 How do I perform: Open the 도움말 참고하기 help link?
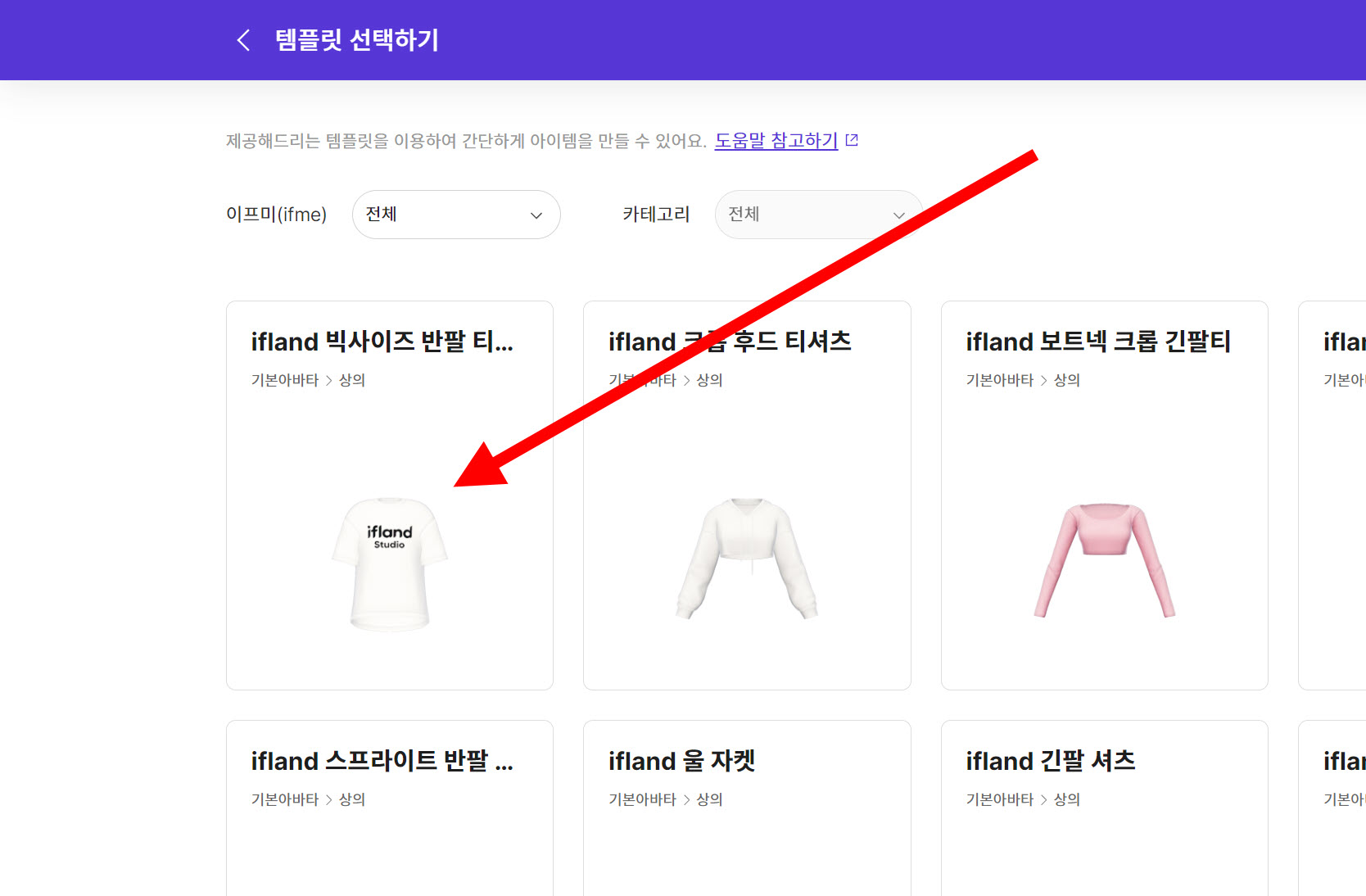pyautogui.click(x=776, y=140)
